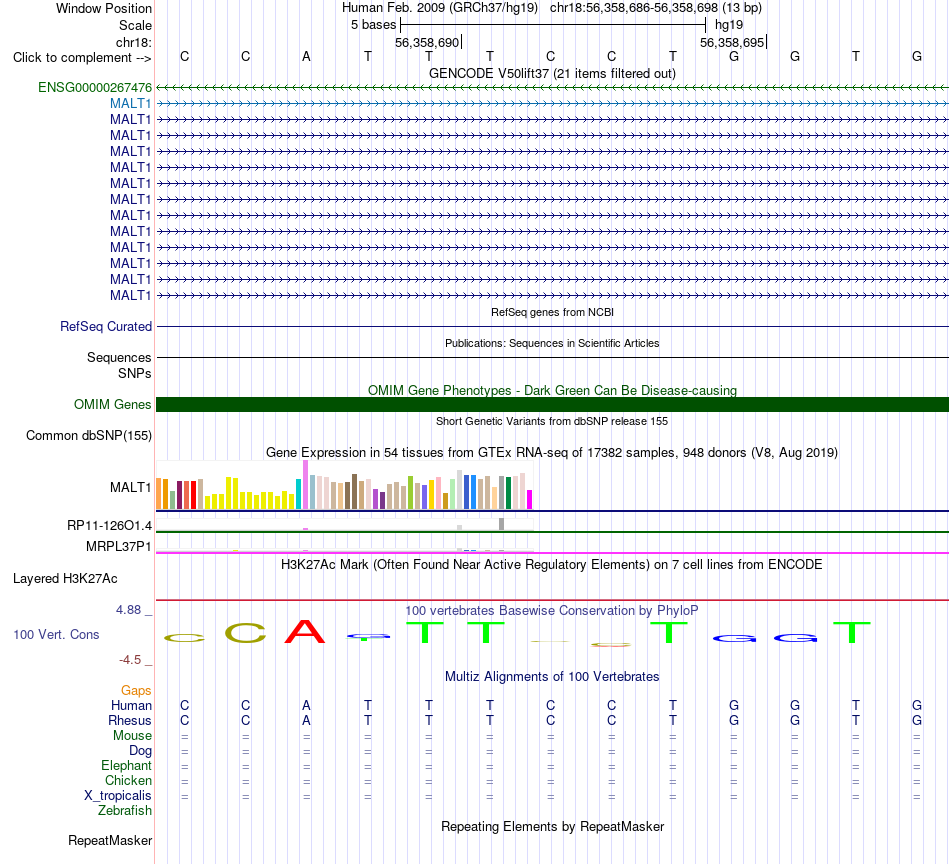Click 'RefSeq genes from NCBI' track title
This screenshot has height=864, width=950.
point(552,312)
